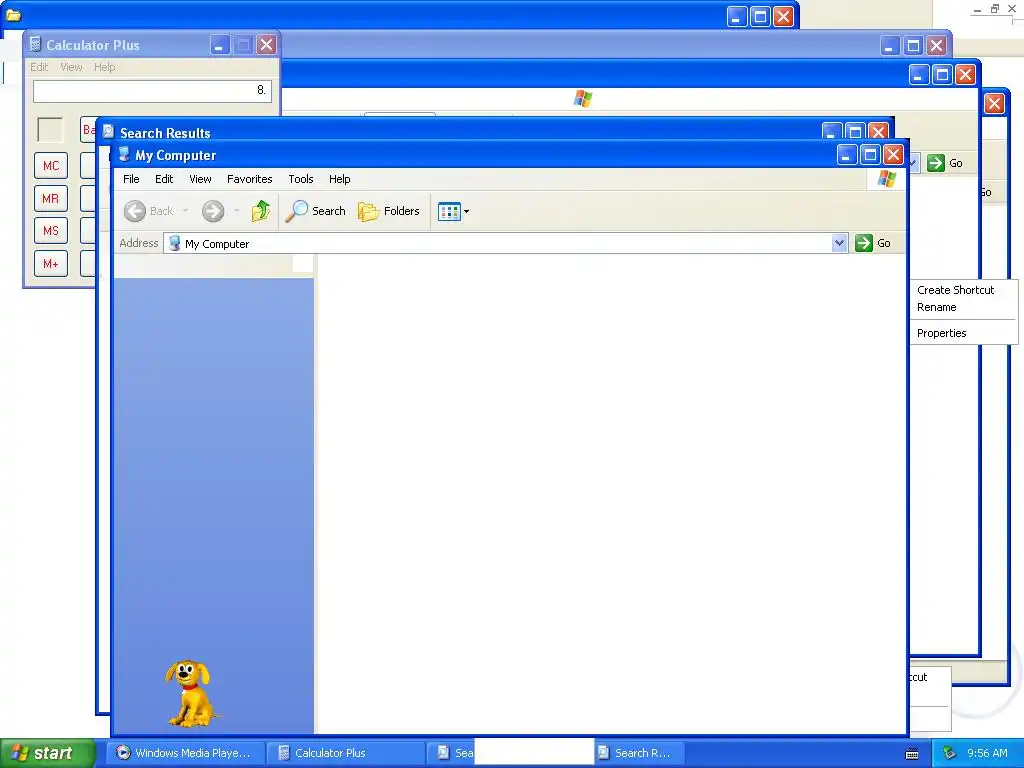The height and width of the screenshot is (768, 1024).
Task: Close the Search Results window
Action: (878, 131)
